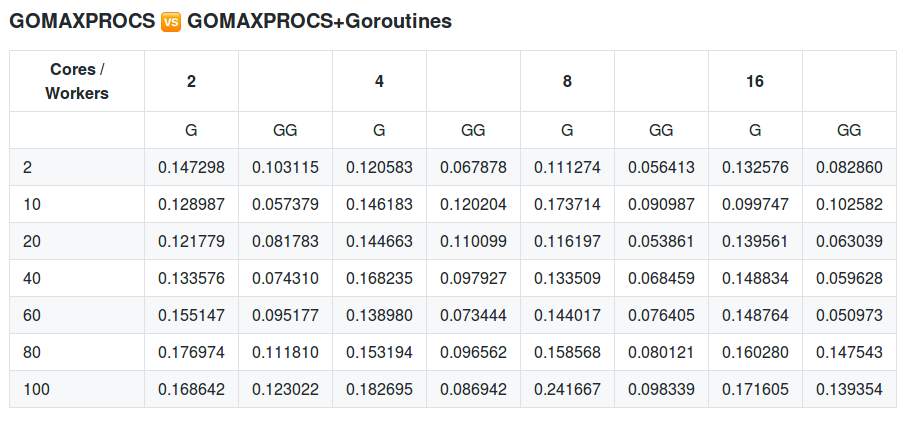Click value 0.074310 in the table

(x=285, y=278)
